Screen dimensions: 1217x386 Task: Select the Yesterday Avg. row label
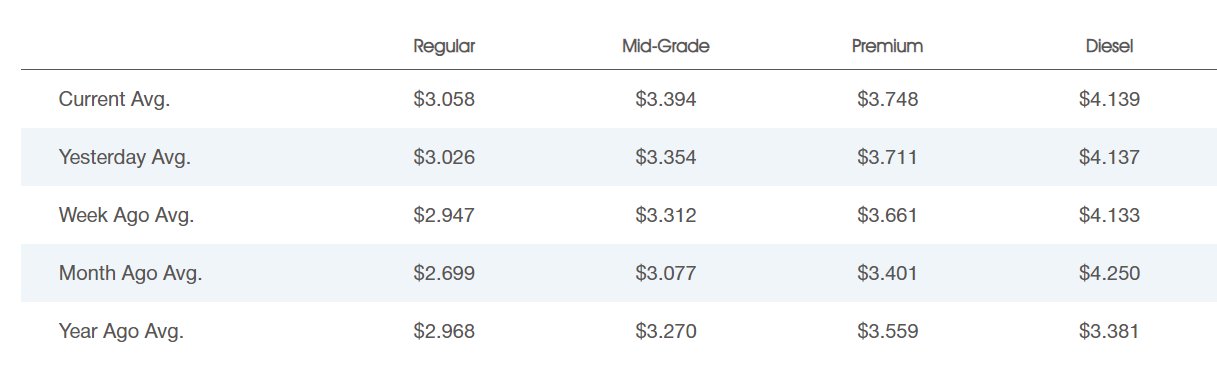125,158
